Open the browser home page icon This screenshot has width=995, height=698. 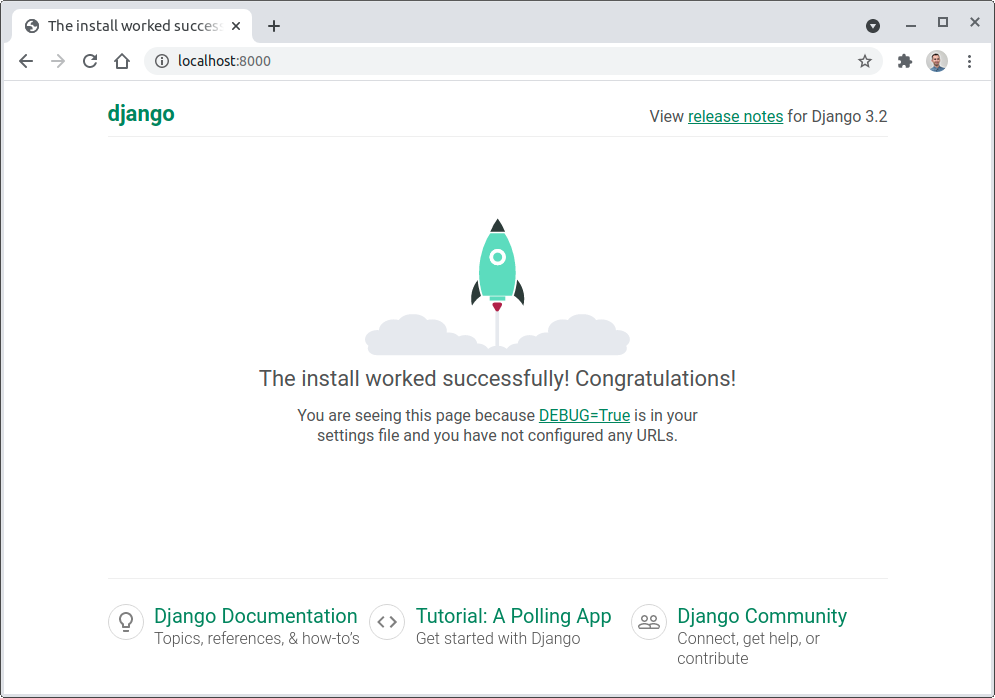[122, 61]
